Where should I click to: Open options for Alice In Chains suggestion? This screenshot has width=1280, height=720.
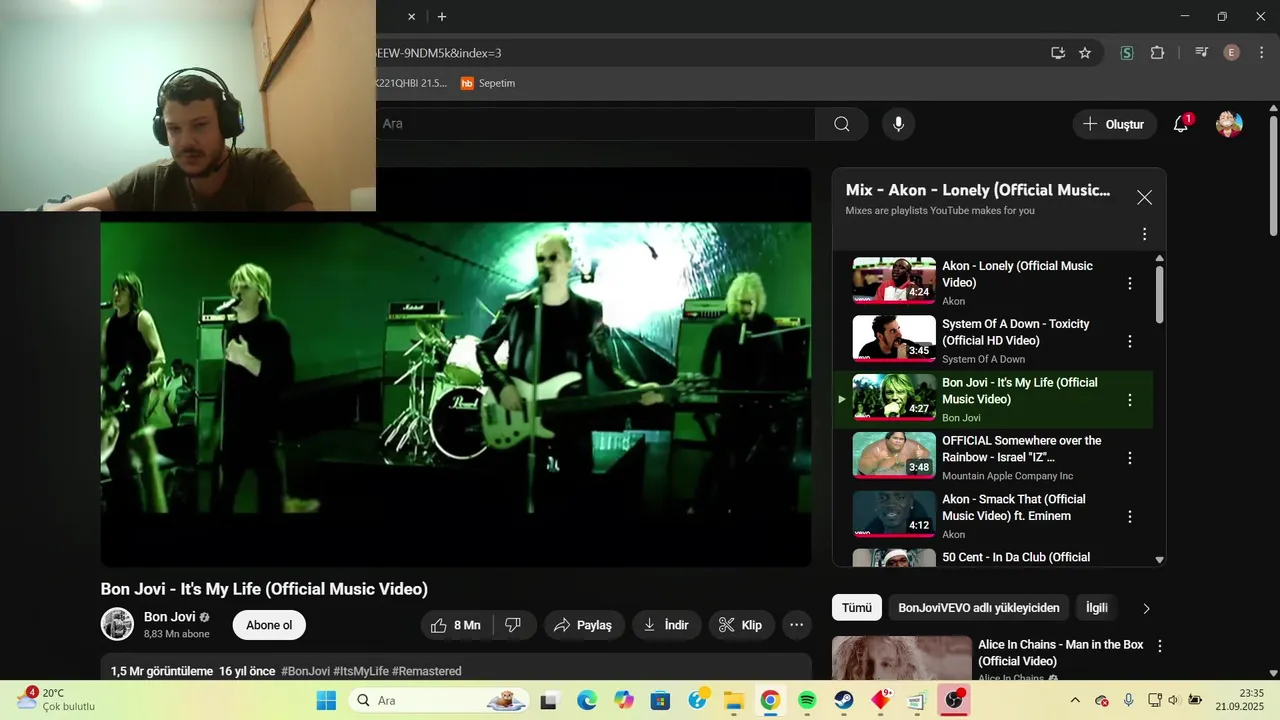[1160, 647]
